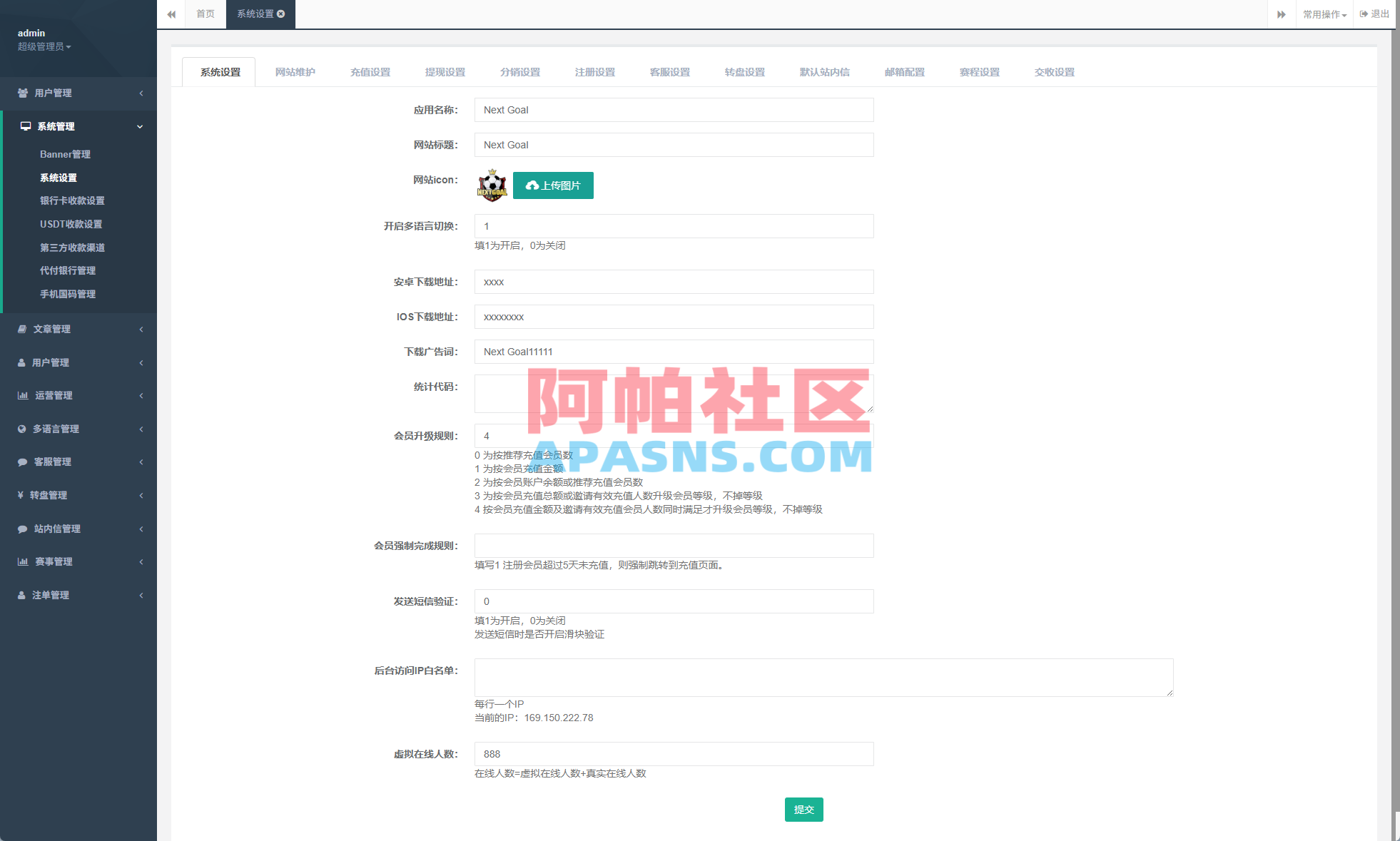Click the globe icon beside 多语言管理
This screenshot has height=841, width=1400.
pyautogui.click(x=22, y=429)
